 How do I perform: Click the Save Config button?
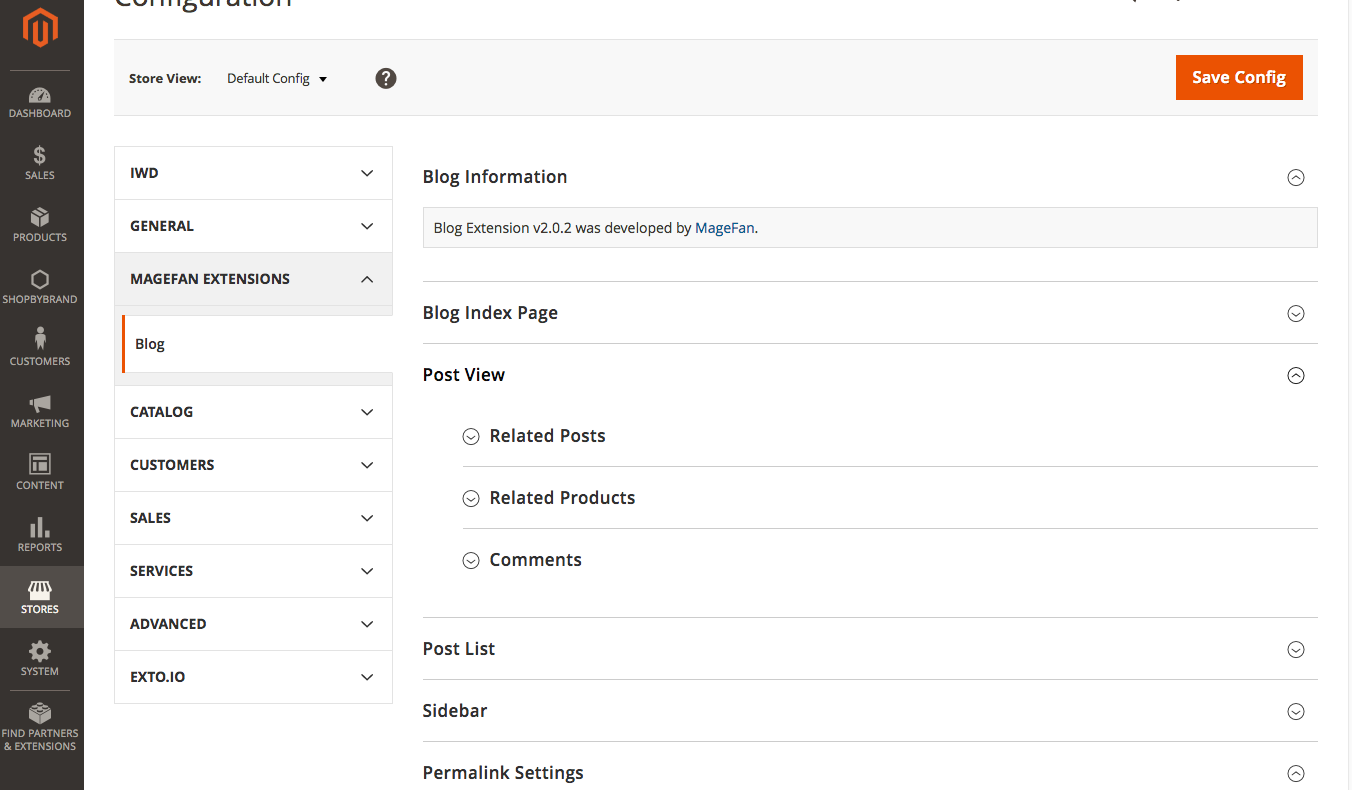(x=1239, y=77)
